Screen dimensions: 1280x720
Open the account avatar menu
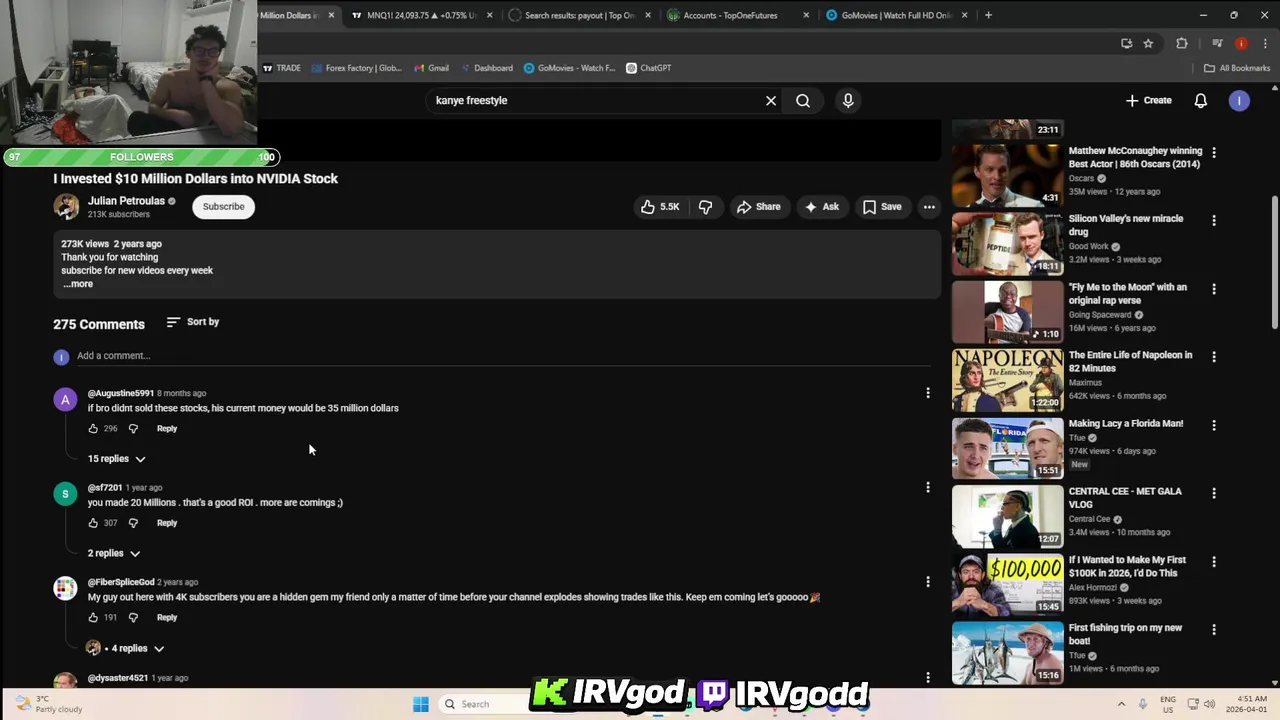[1239, 100]
